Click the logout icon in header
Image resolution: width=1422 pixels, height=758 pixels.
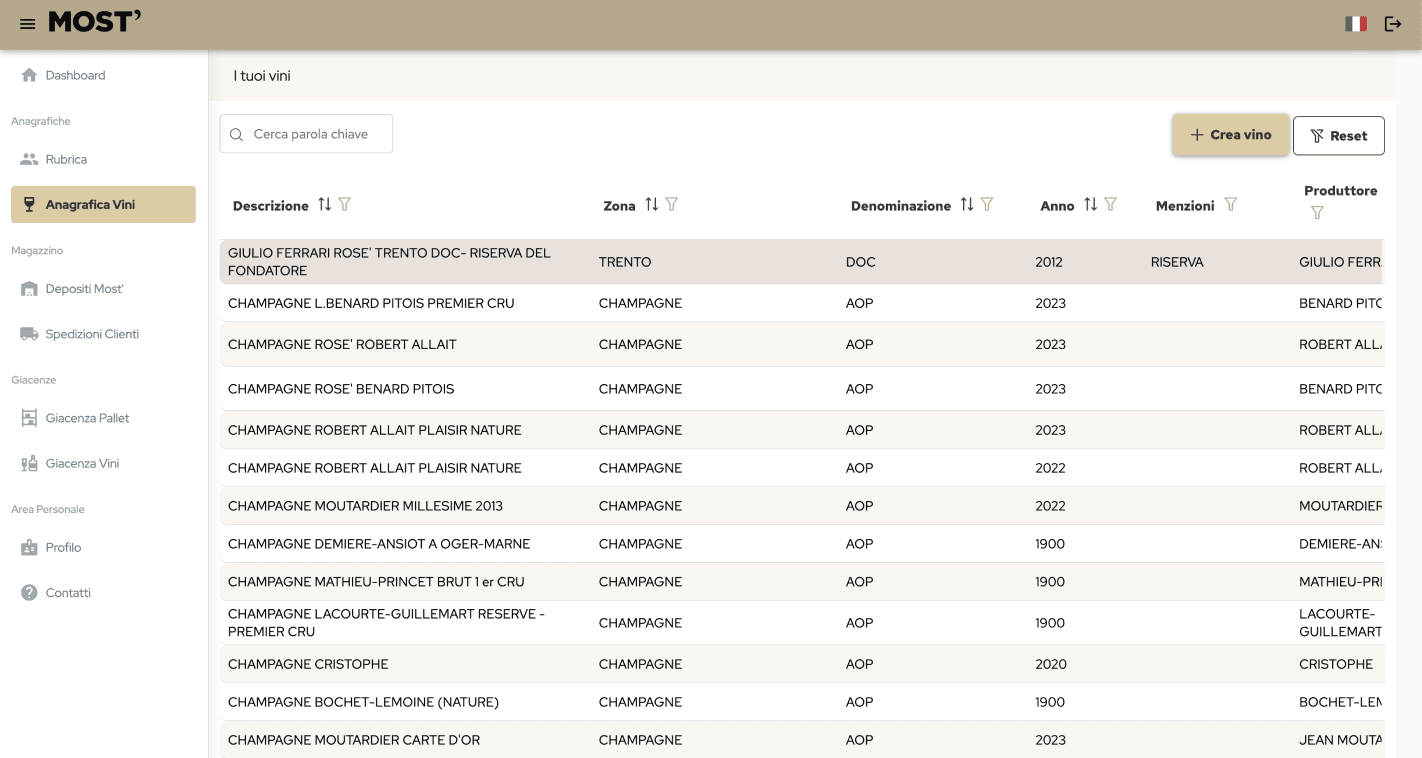1392,24
